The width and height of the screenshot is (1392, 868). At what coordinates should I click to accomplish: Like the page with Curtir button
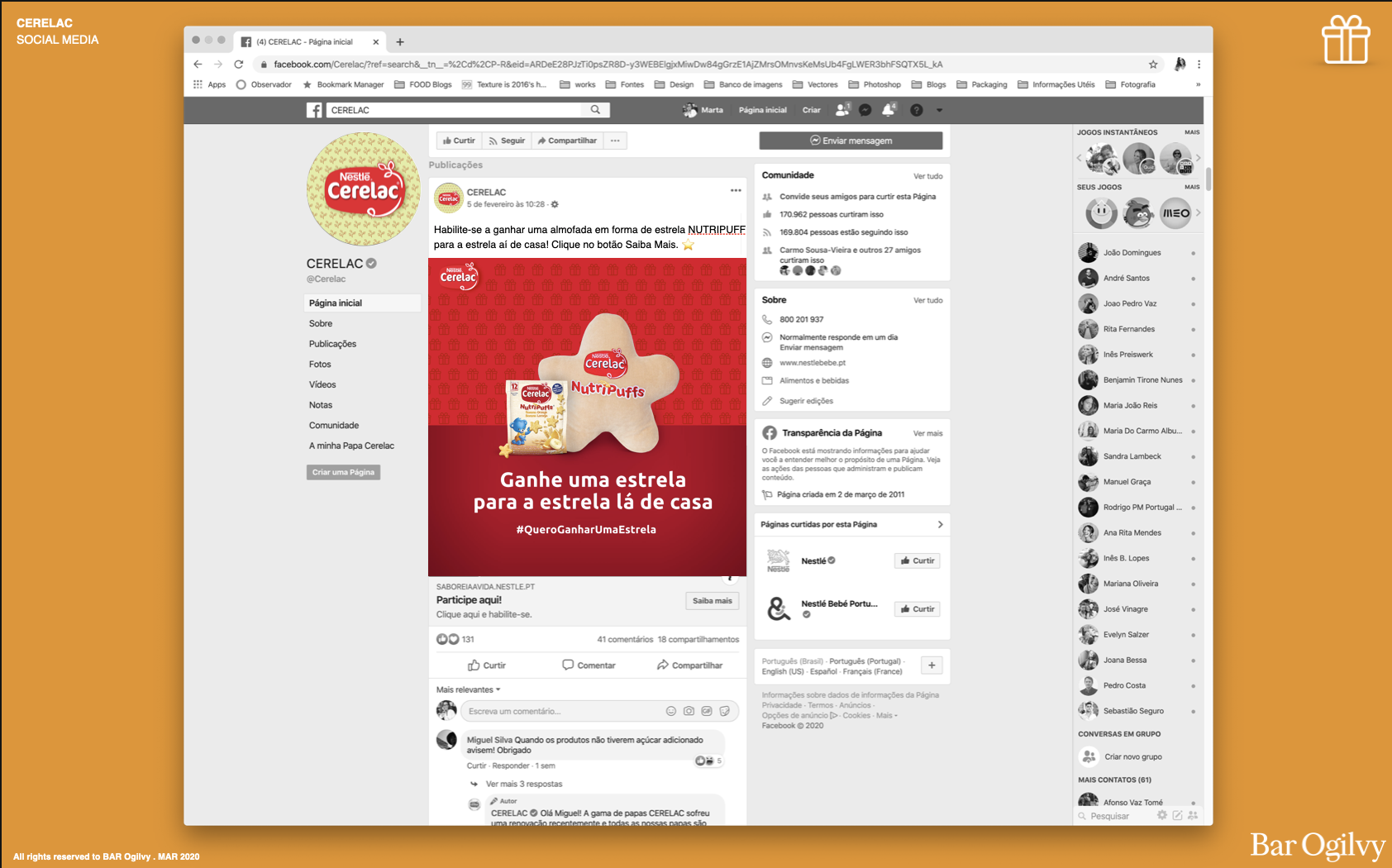[x=459, y=141]
